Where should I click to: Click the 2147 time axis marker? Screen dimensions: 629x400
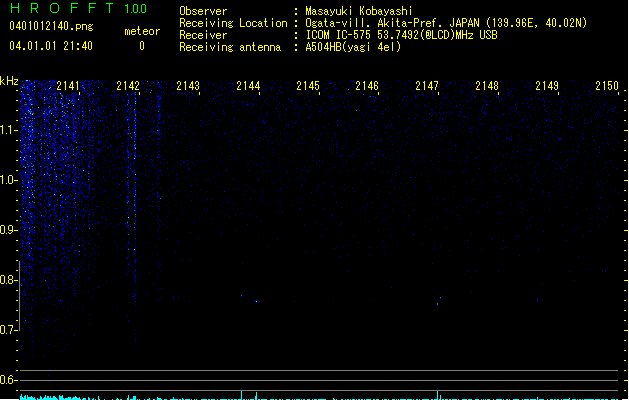[427, 86]
